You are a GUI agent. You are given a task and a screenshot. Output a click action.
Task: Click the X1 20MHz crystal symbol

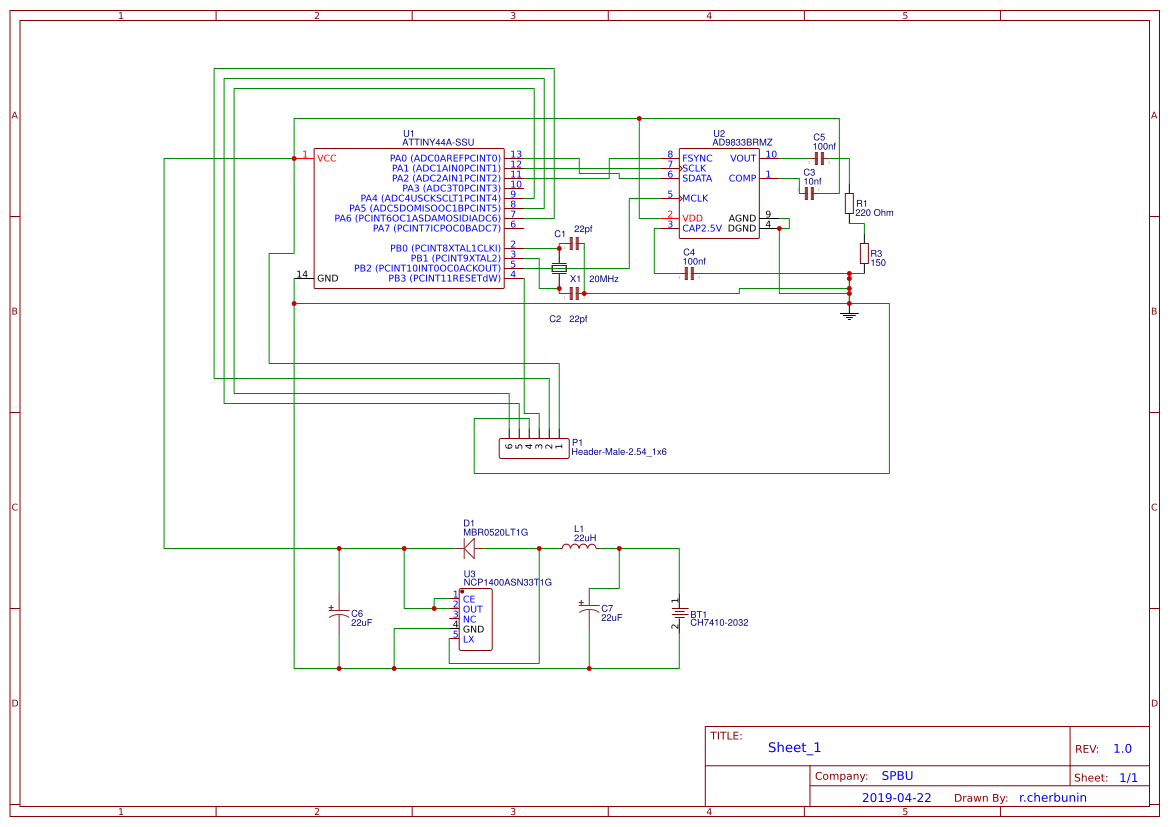(x=559, y=268)
